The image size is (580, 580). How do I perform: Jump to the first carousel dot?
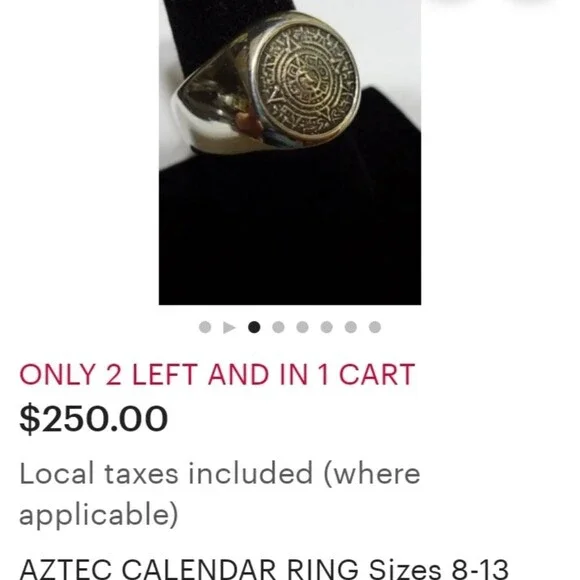(x=205, y=327)
